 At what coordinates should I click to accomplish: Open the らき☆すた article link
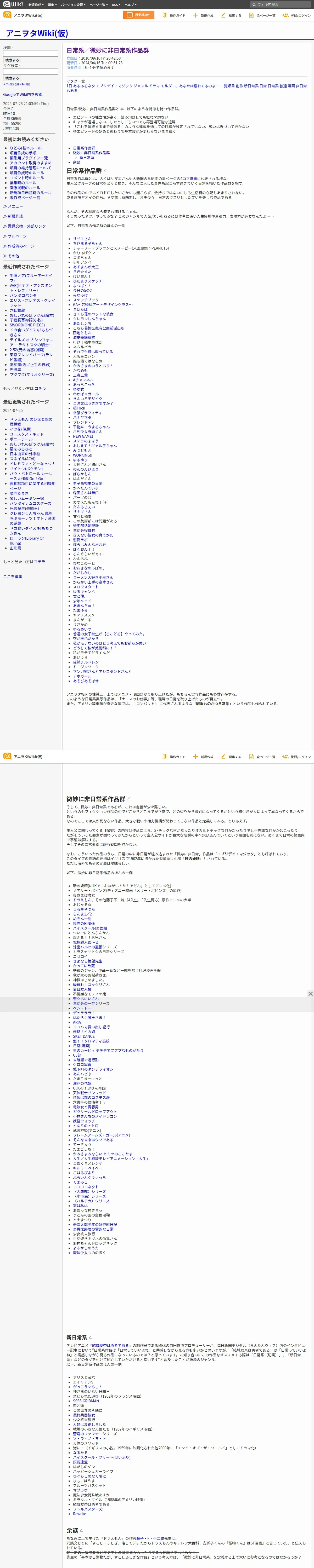tap(82, 272)
